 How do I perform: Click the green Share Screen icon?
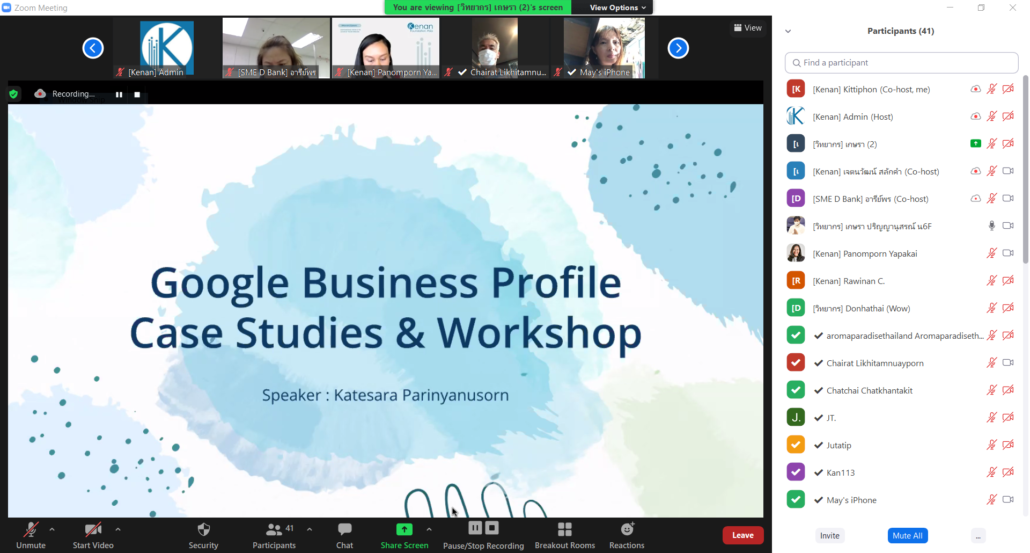pos(404,529)
